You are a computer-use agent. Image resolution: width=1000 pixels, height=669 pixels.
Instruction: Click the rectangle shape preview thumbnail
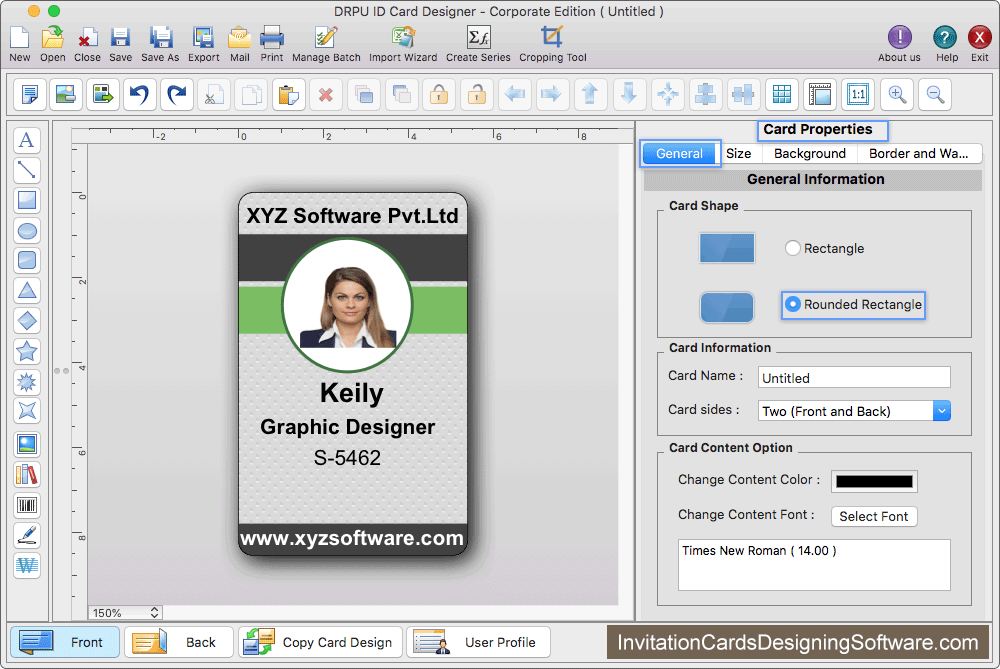pyautogui.click(x=727, y=248)
